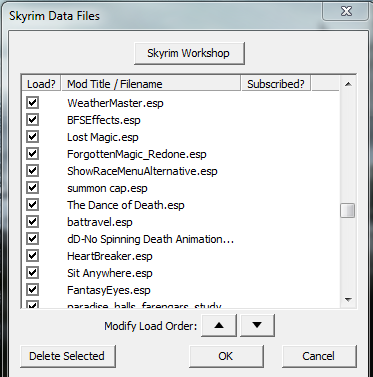The height and width of the screenshot is (377, 373).
Task: Uncheck dD-No Spinning Death Animation checkbox
Action: [x=33, y=239]
